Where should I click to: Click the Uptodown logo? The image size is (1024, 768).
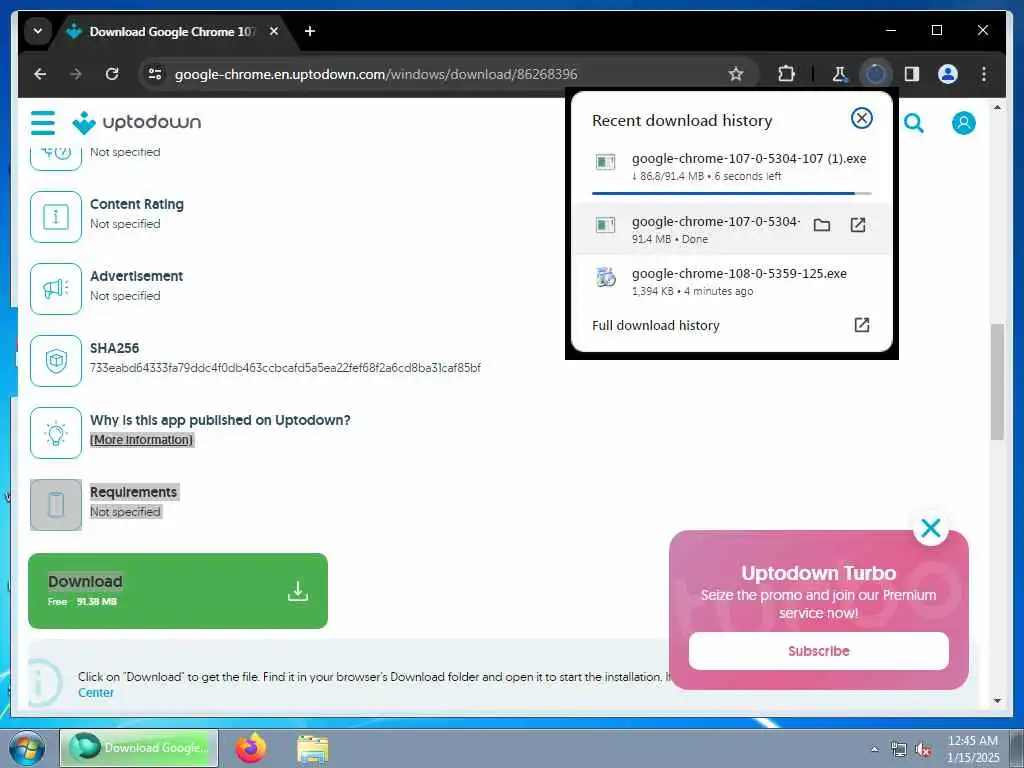(136, 122)
